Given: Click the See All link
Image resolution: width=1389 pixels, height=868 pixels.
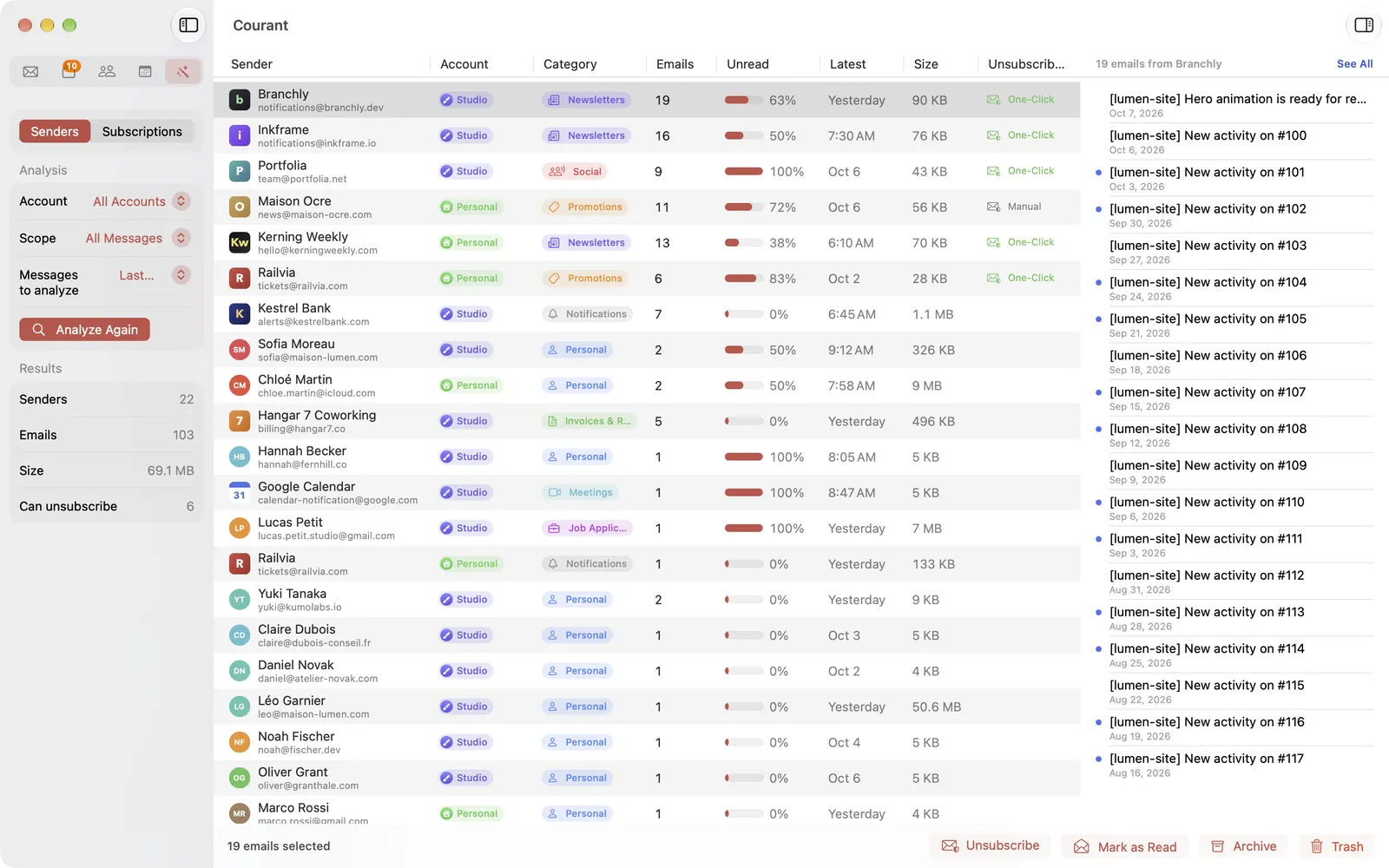Looking at the screenshot, I should click(1354, 64).
